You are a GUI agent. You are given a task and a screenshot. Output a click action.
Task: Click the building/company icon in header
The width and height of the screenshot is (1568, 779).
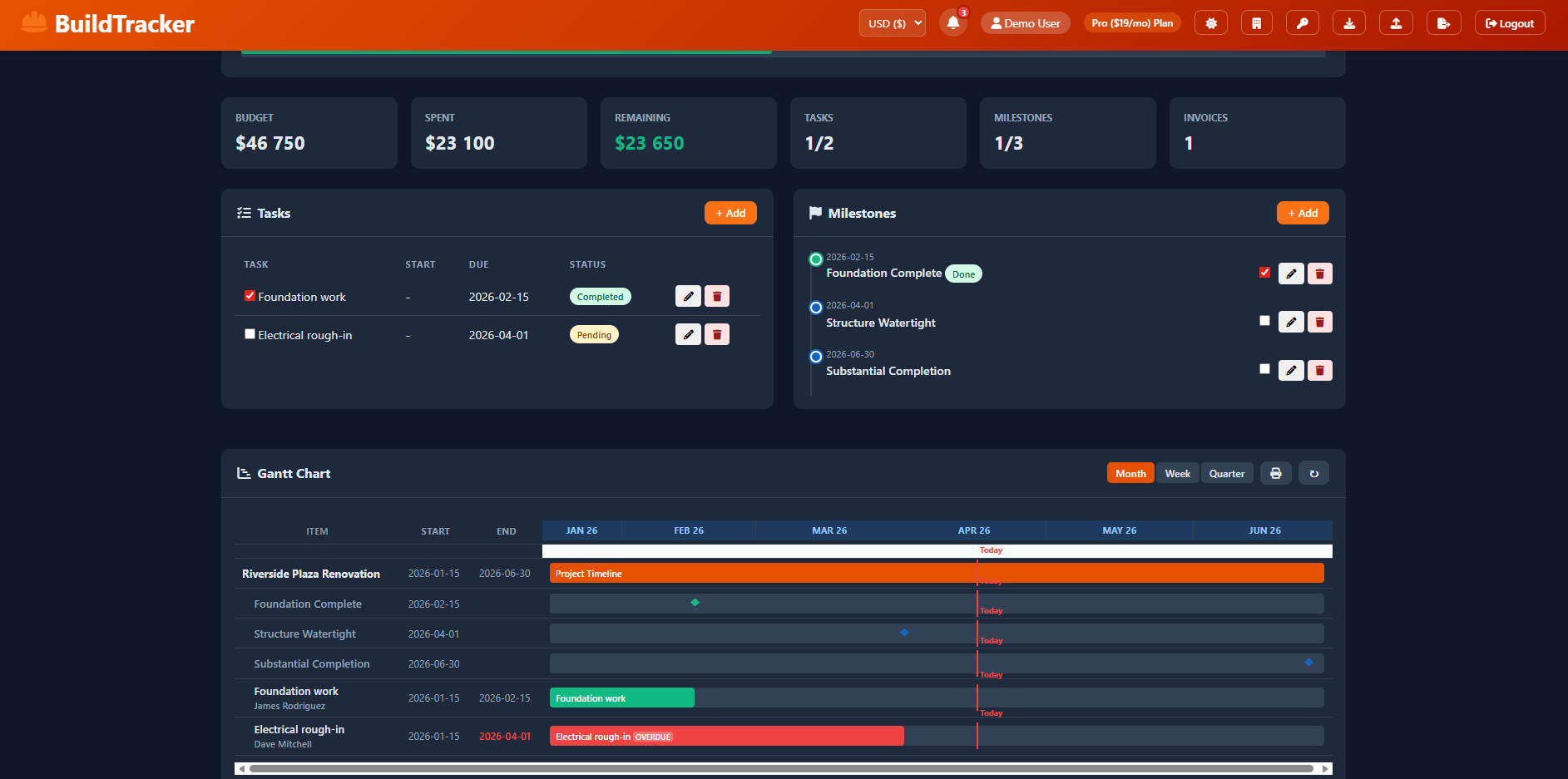(1256, 22)
